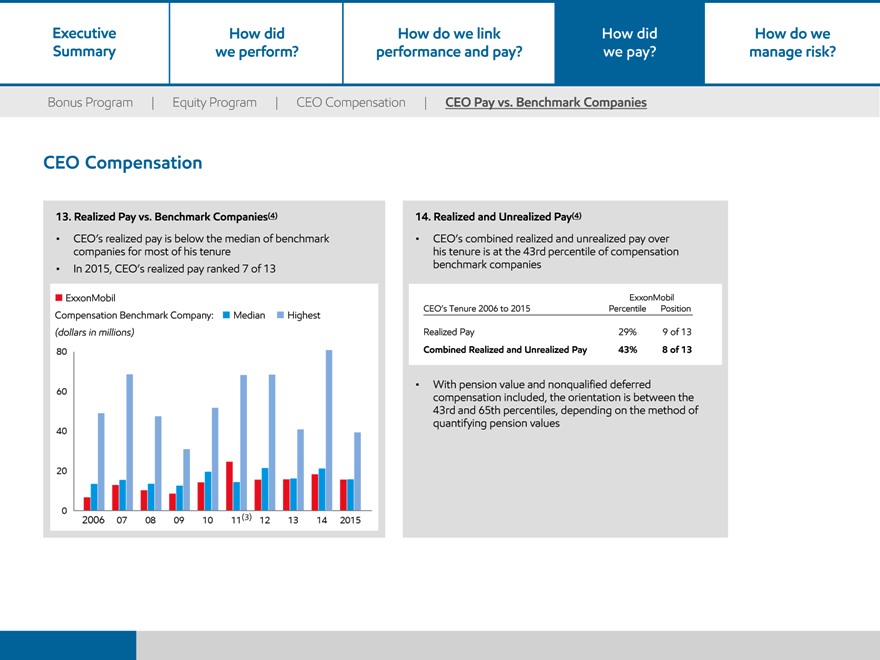880x660 pixels.
Task: Open the Bonus Program sub-section
Action: point(90,102)
